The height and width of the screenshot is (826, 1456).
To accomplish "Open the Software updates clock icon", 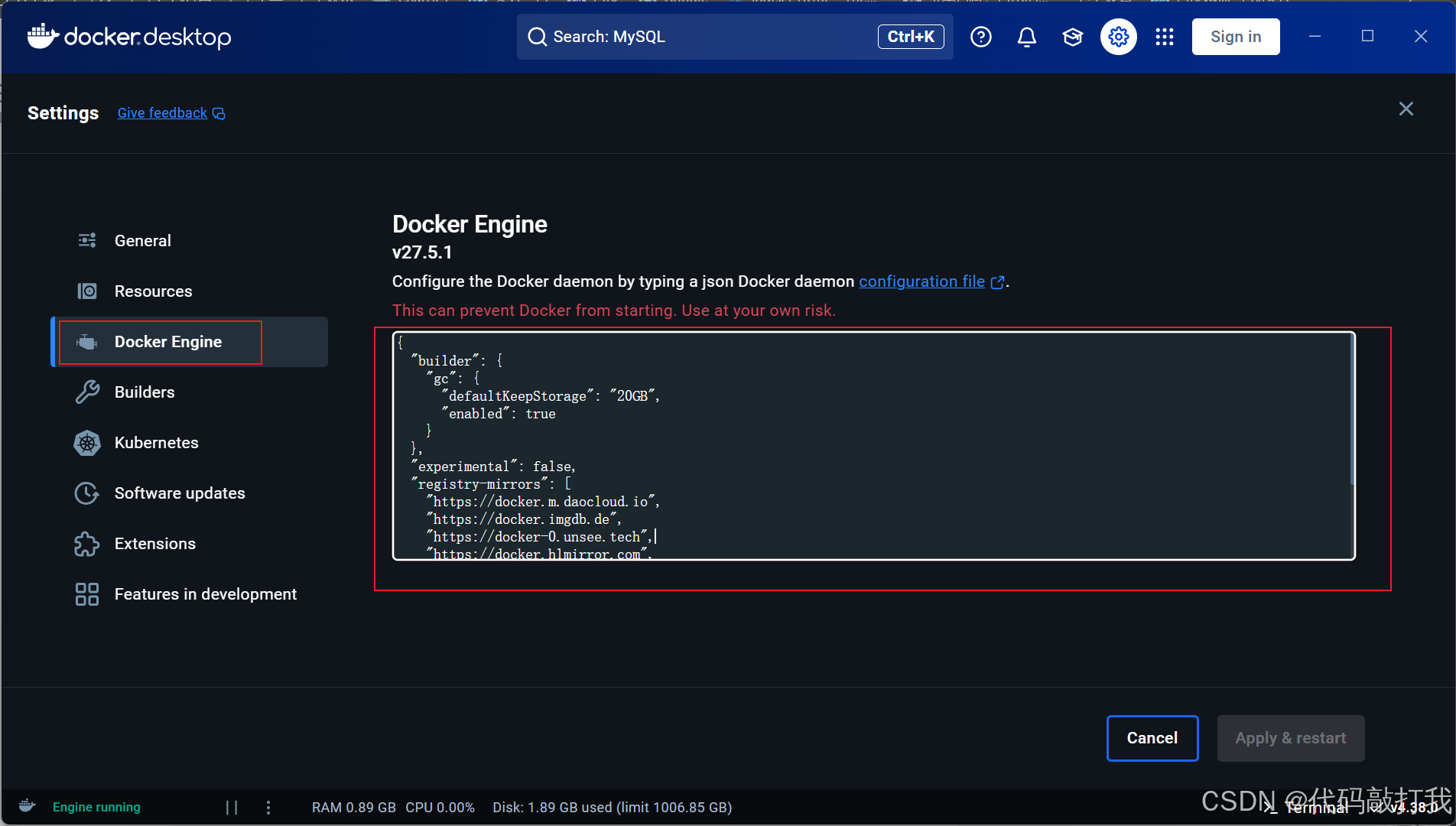I will tap(86, 493).
